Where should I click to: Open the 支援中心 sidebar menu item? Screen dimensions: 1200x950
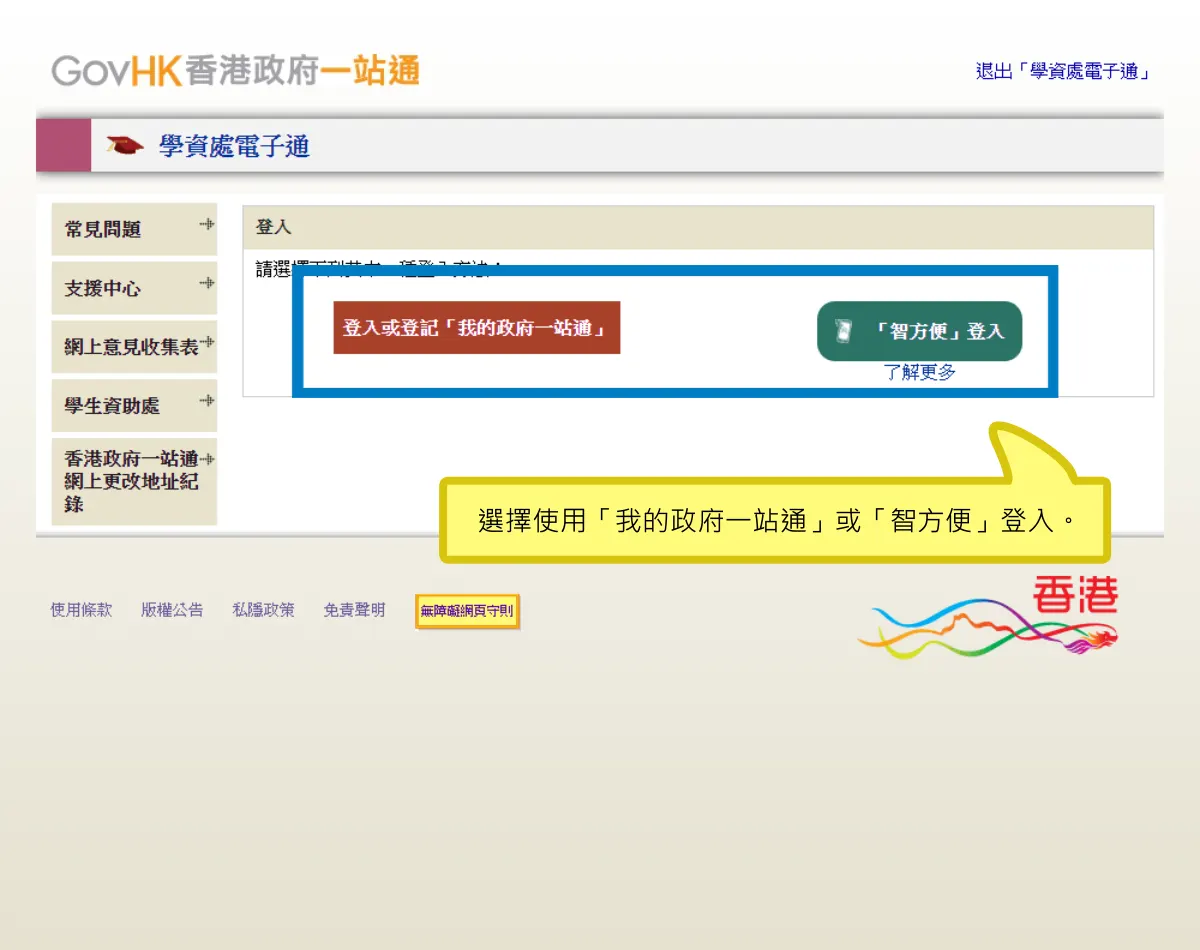pos(134,288)
